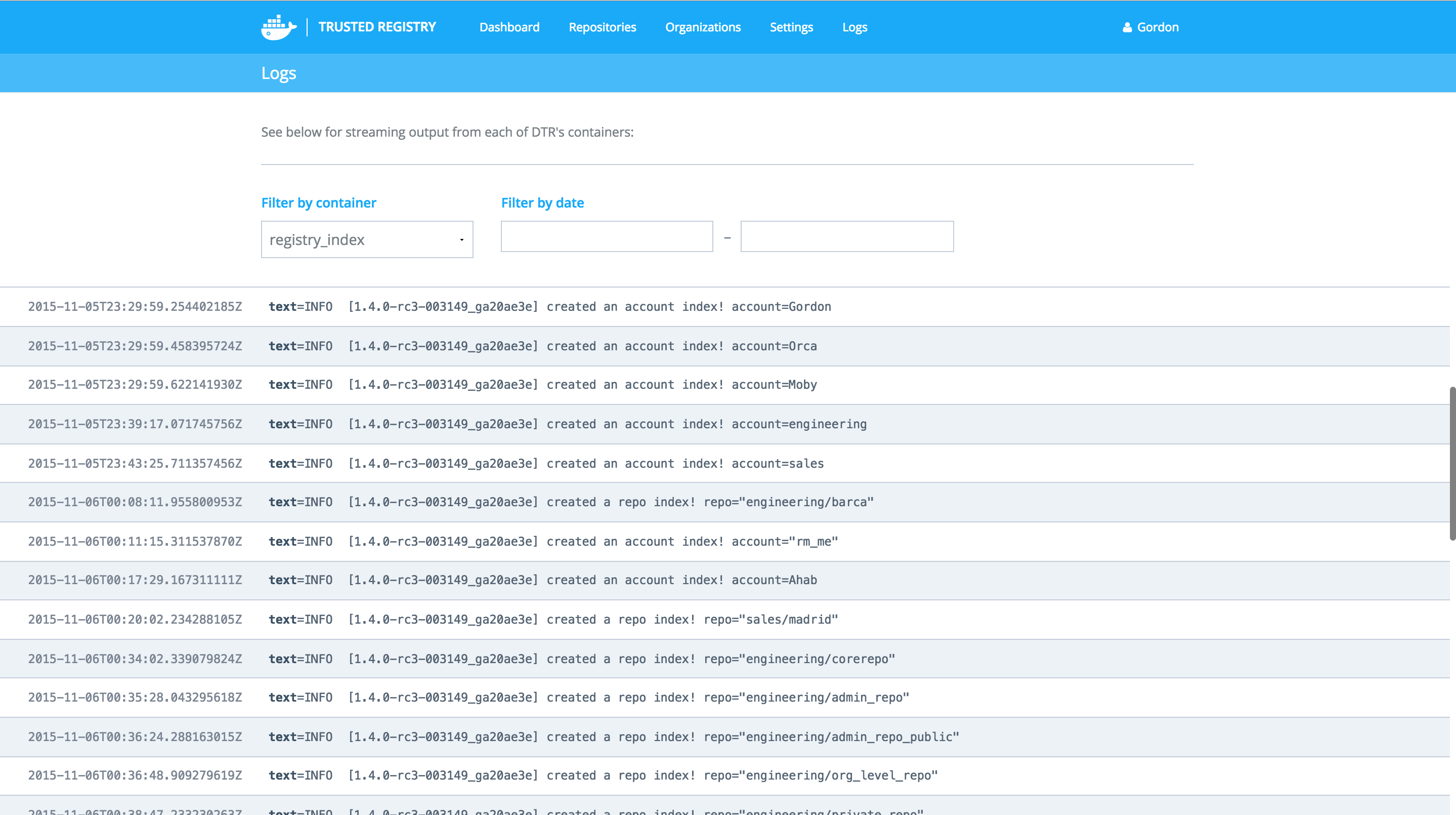
Task: Select the log row for account=sales
Action: (724, 463)
